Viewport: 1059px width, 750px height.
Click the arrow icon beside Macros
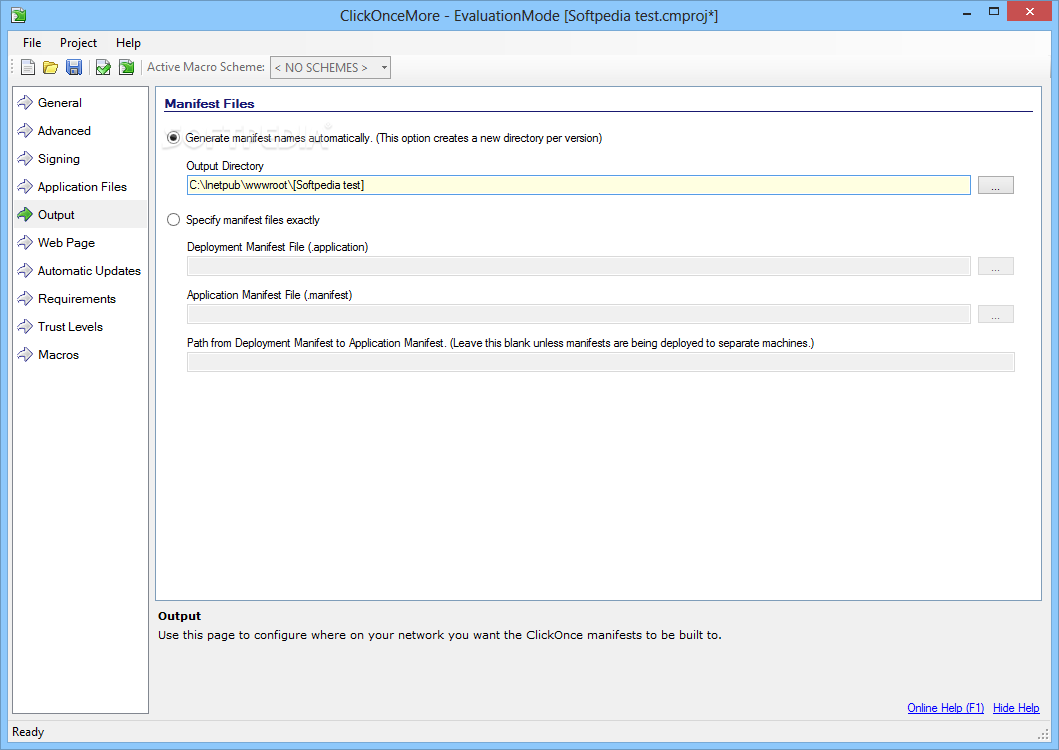tap(25, 355)
